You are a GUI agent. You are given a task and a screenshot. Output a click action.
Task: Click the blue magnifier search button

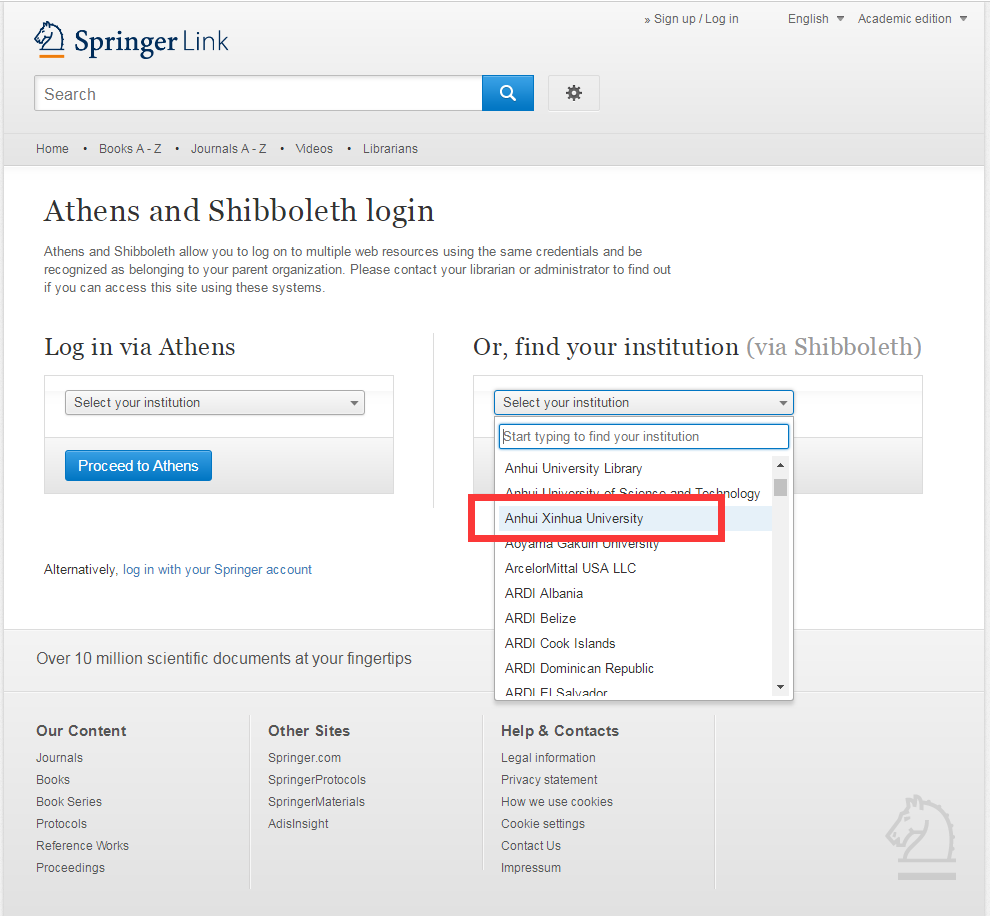point(508,93)
